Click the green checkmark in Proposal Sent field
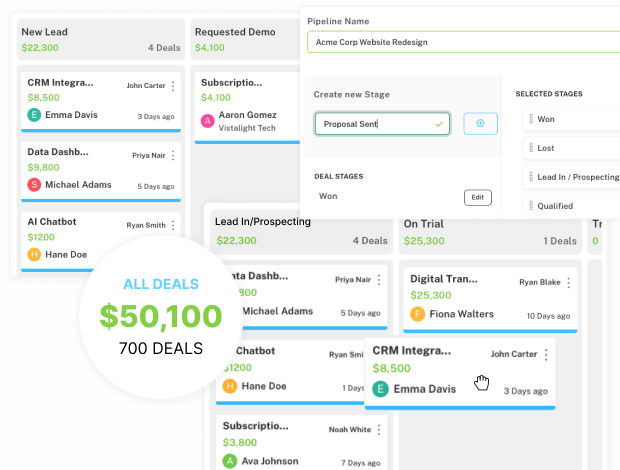Viewport: 620px width, 470px height. click(x=438, y=124)
